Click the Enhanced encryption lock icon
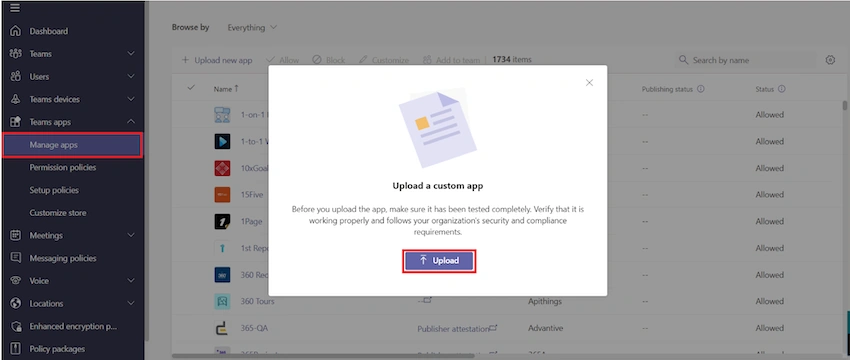Image resolution: width=850 pixels, height=360 pixels. pyautogui.click(x=16, y=326)
